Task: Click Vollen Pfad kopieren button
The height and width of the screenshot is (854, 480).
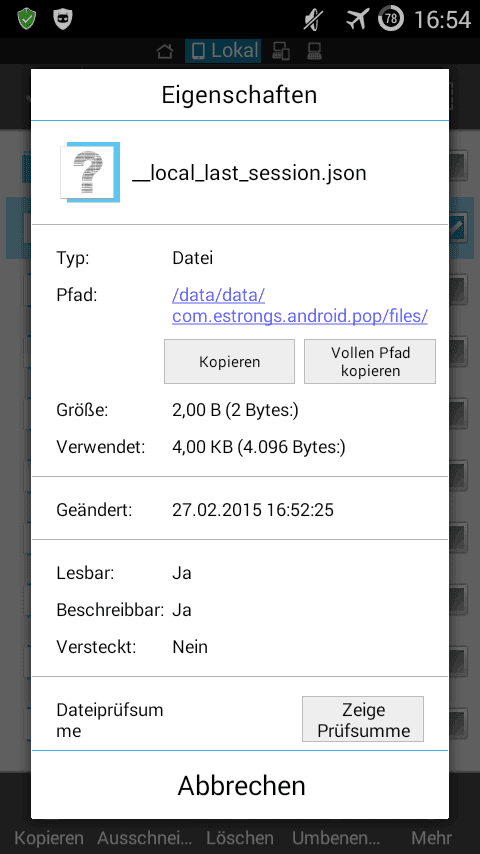Action: coord(370,362)
